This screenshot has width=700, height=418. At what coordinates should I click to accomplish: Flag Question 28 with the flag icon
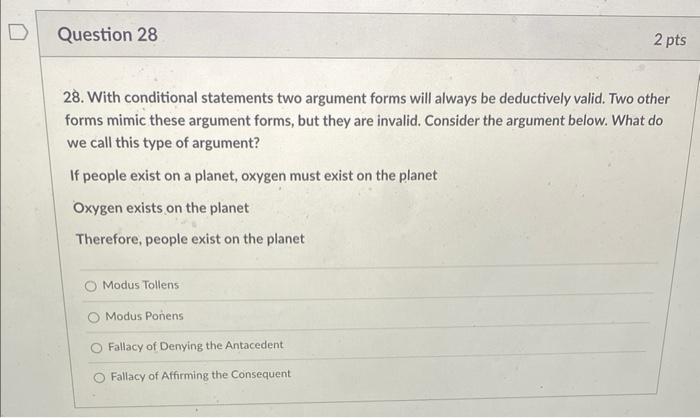tap(18, 33)
